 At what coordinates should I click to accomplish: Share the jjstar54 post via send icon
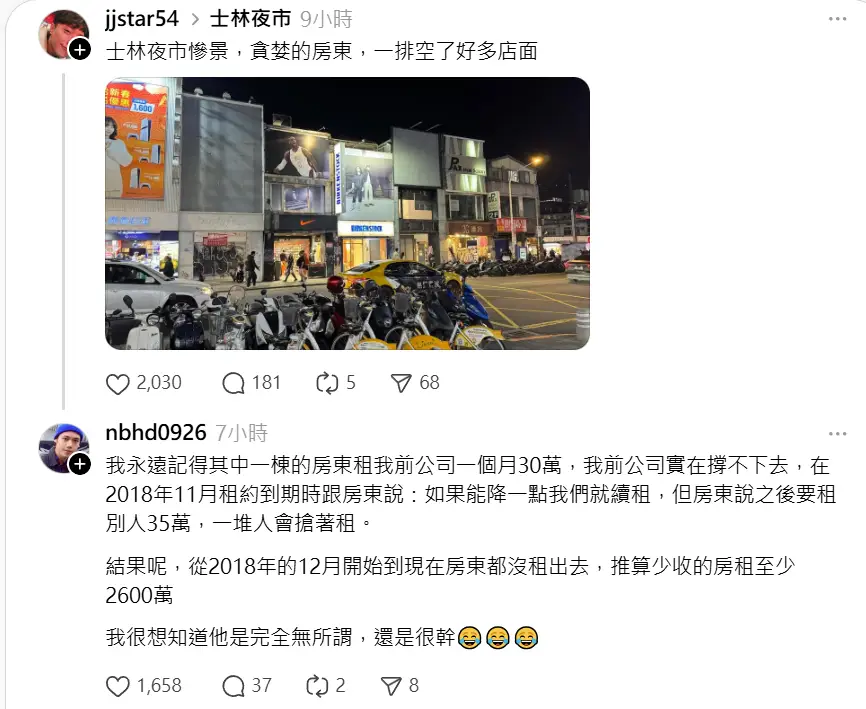(x=402, y=383)
